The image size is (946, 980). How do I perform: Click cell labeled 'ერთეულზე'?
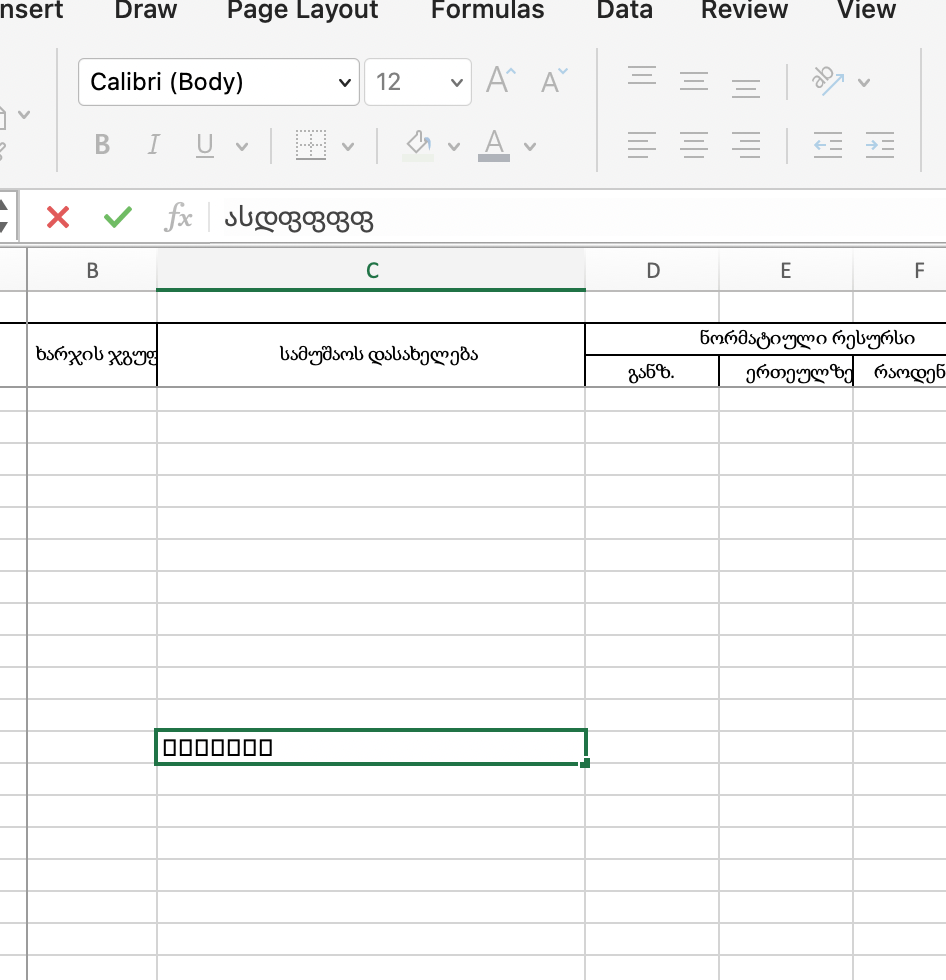[785, 371]
